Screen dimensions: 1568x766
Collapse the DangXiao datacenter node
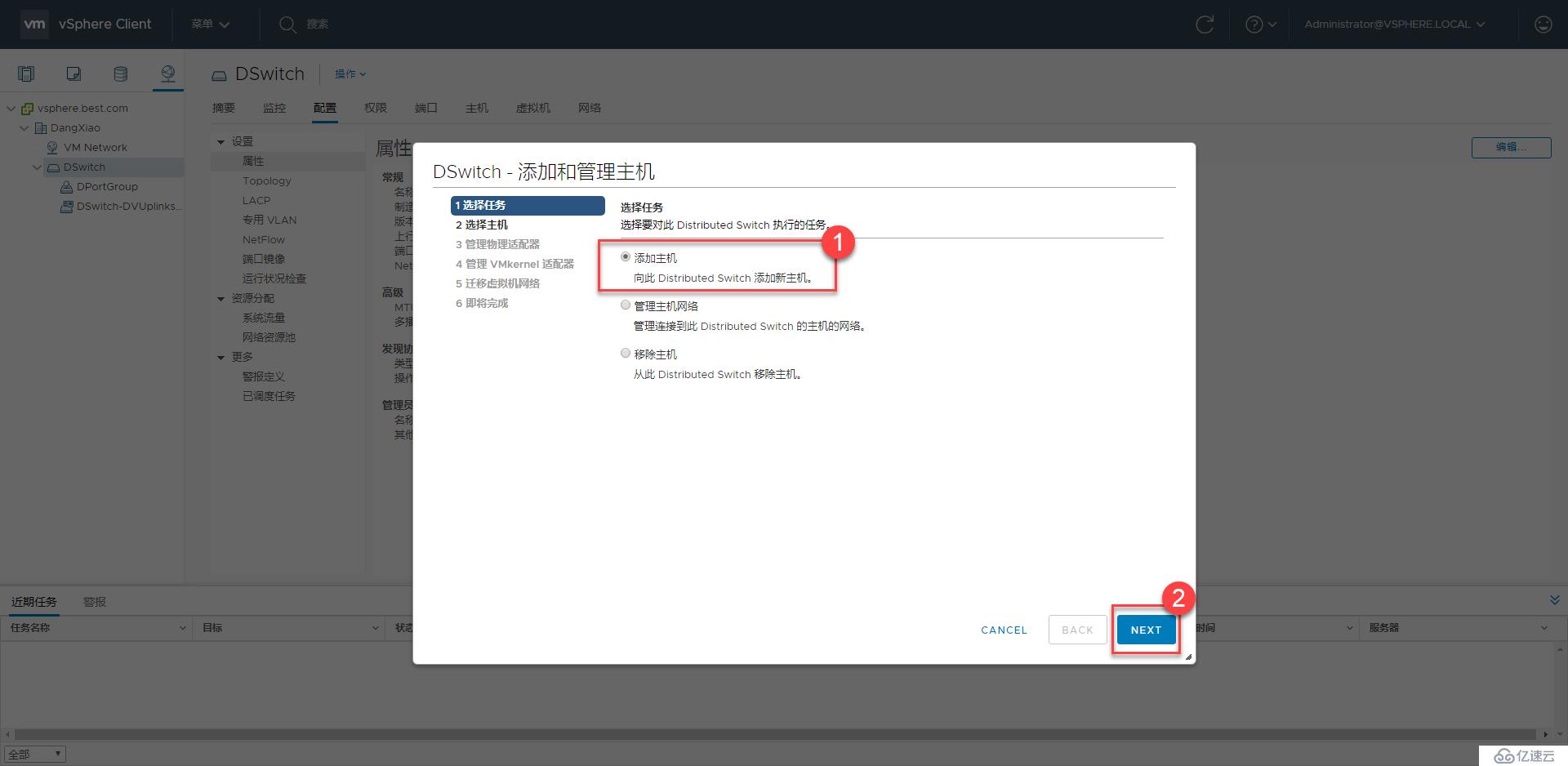coord(24,127)
